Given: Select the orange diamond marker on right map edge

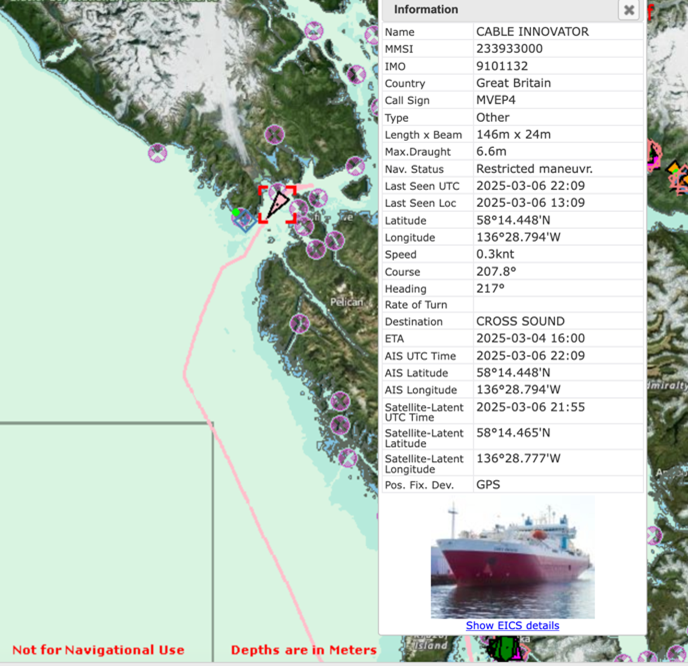Looking at the screenshot, I should click(x=674, y=168).
